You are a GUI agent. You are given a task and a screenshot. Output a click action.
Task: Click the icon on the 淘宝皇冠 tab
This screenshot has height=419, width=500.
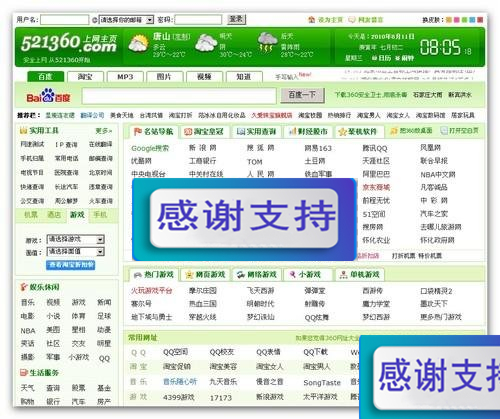(188, 132)
